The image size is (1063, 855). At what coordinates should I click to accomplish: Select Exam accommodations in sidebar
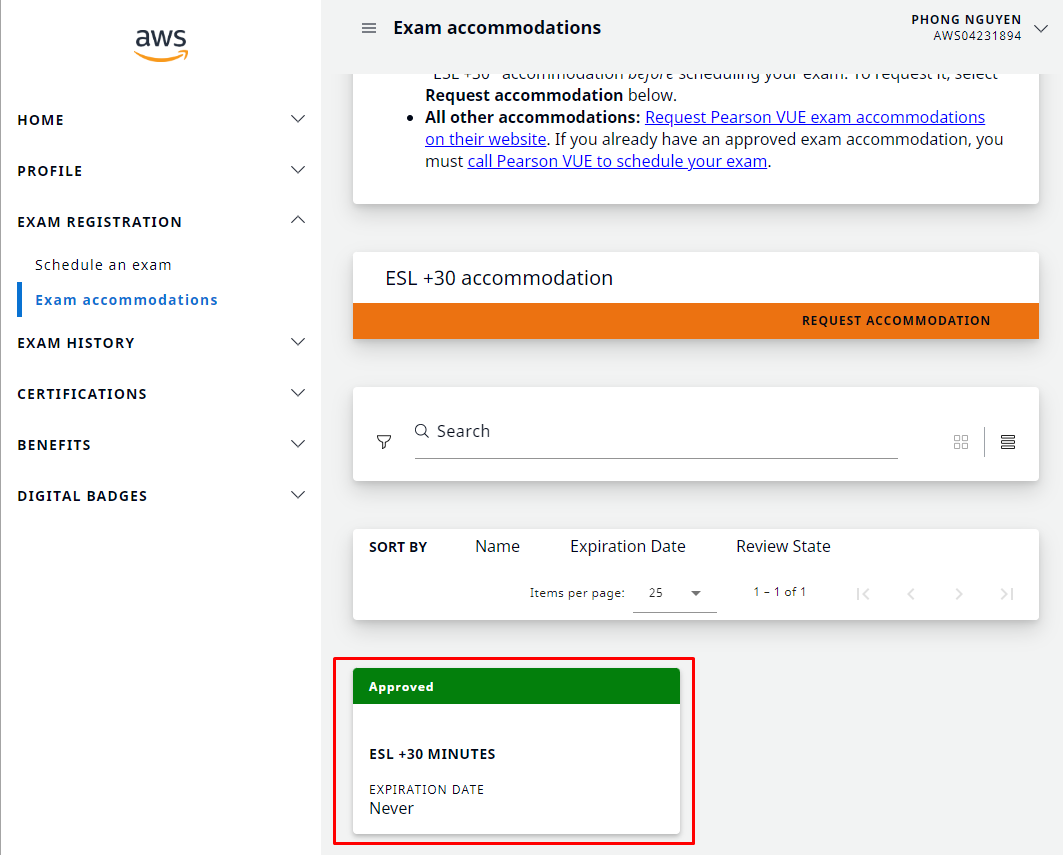126,300
